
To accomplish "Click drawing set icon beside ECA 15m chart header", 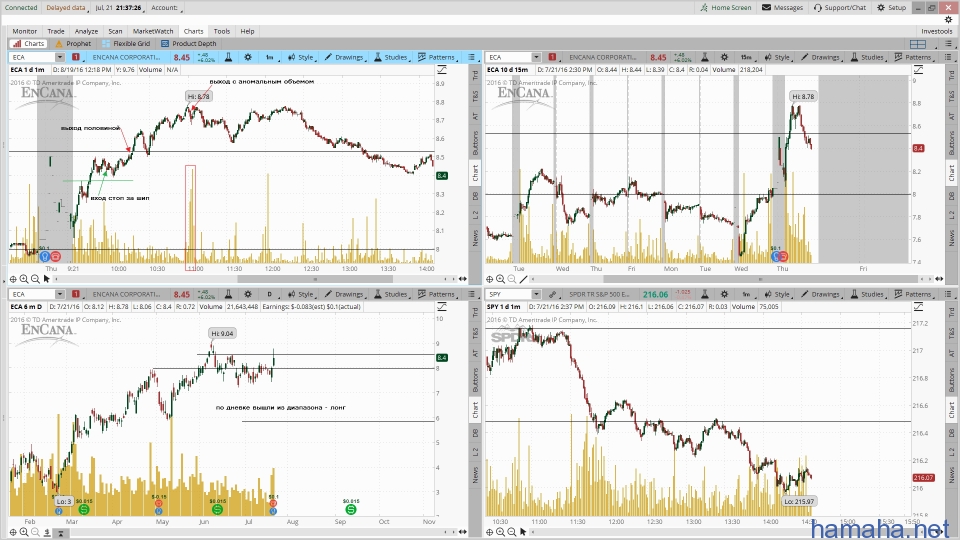I will coord(918,70).
